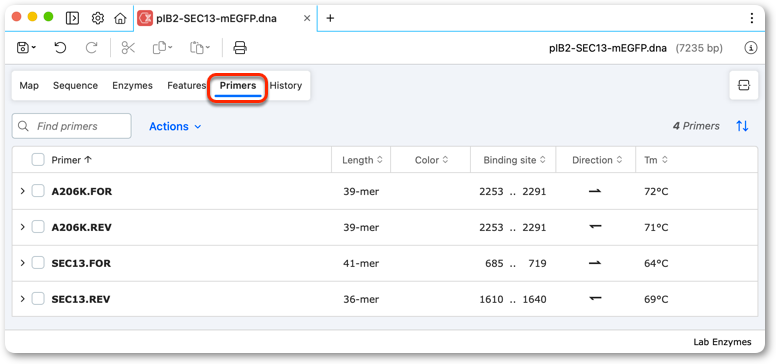The height and width of the screenshot is (364, 776).
Task: Click the 4 Primers count label
Action: tap(696, 126)
